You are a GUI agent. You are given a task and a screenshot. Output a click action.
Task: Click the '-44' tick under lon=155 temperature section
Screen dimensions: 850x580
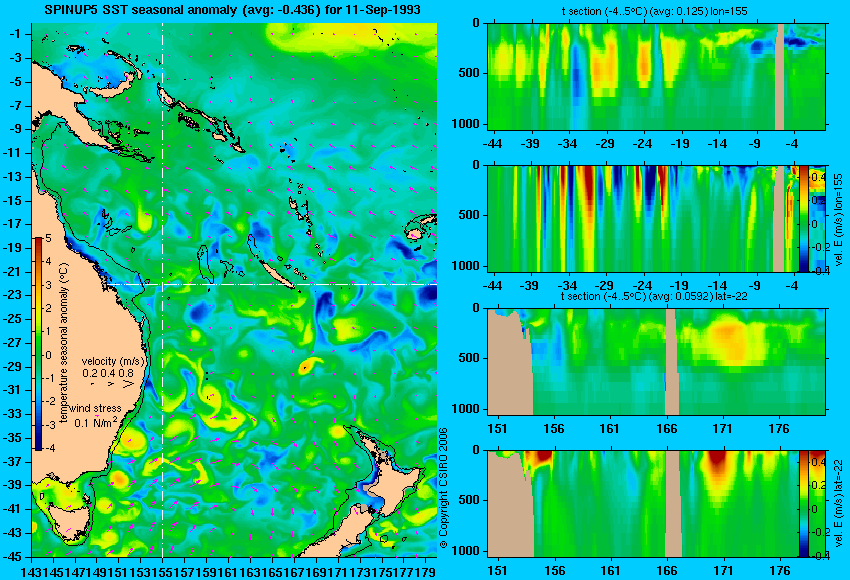point(492,143)
